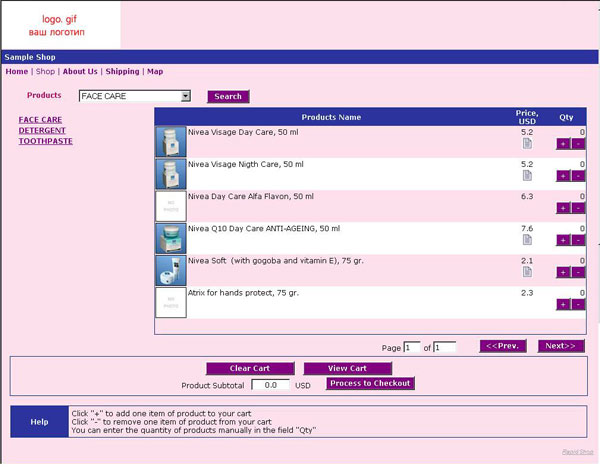This screenshot has width=600, height=476.
Task: Click the View Cart button
Action: coord(347,368)
